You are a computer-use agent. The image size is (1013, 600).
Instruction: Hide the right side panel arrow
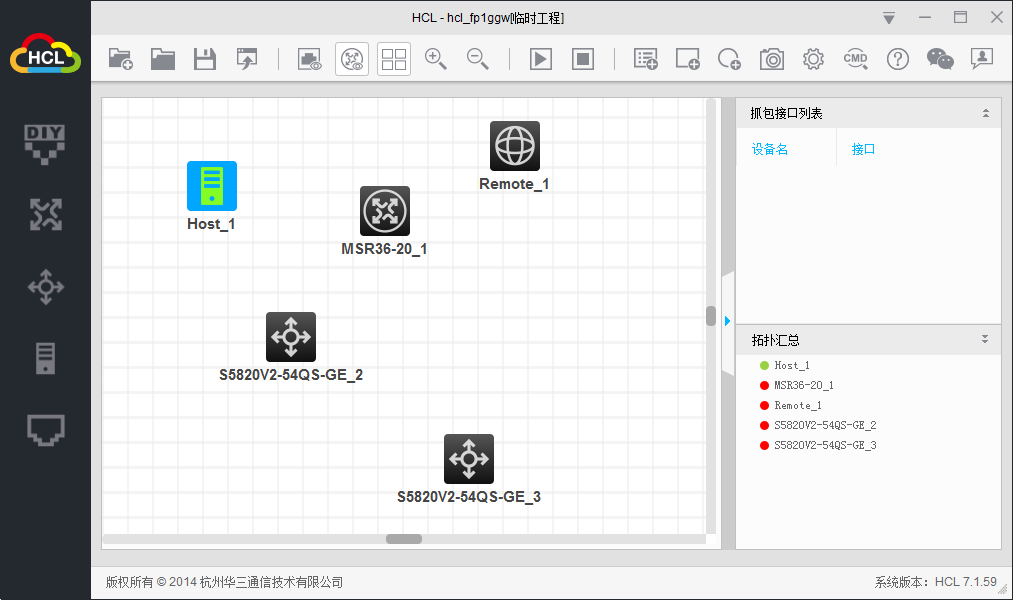[727, 321]
